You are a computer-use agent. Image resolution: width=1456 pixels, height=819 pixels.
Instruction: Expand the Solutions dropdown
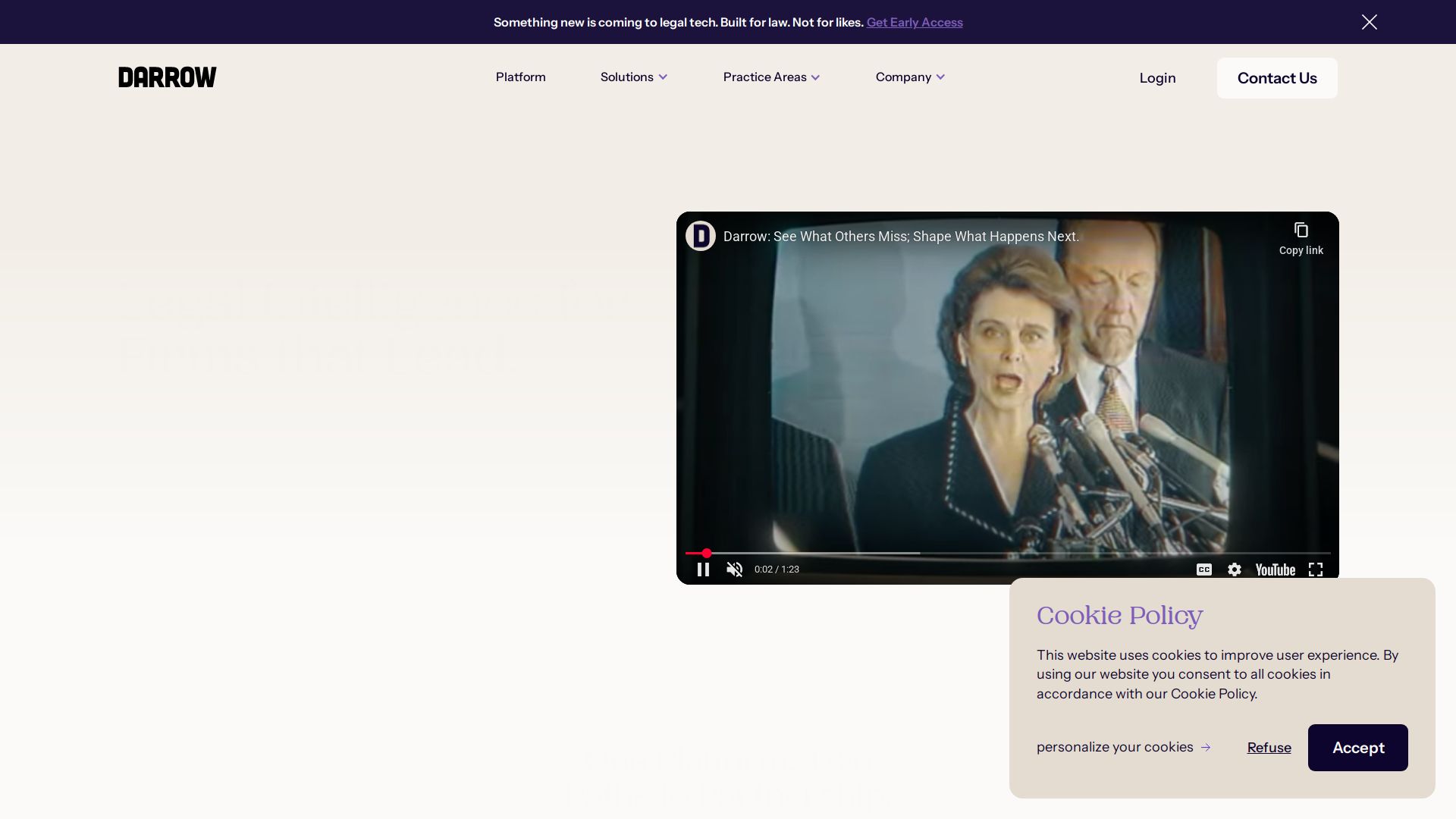click(633, 77)
